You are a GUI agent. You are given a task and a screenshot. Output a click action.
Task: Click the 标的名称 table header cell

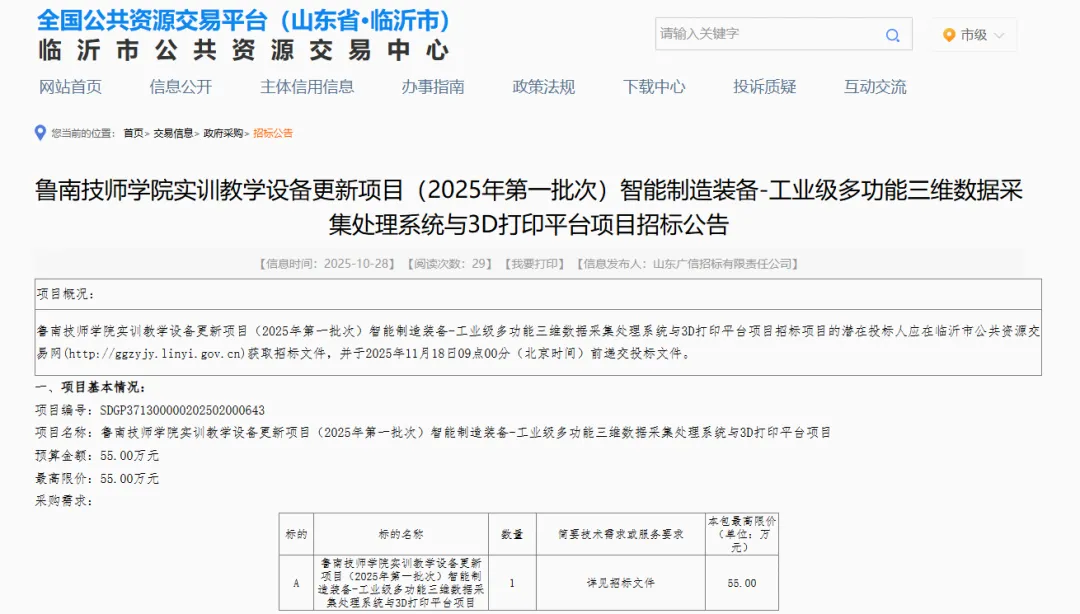tap(401, 534)
